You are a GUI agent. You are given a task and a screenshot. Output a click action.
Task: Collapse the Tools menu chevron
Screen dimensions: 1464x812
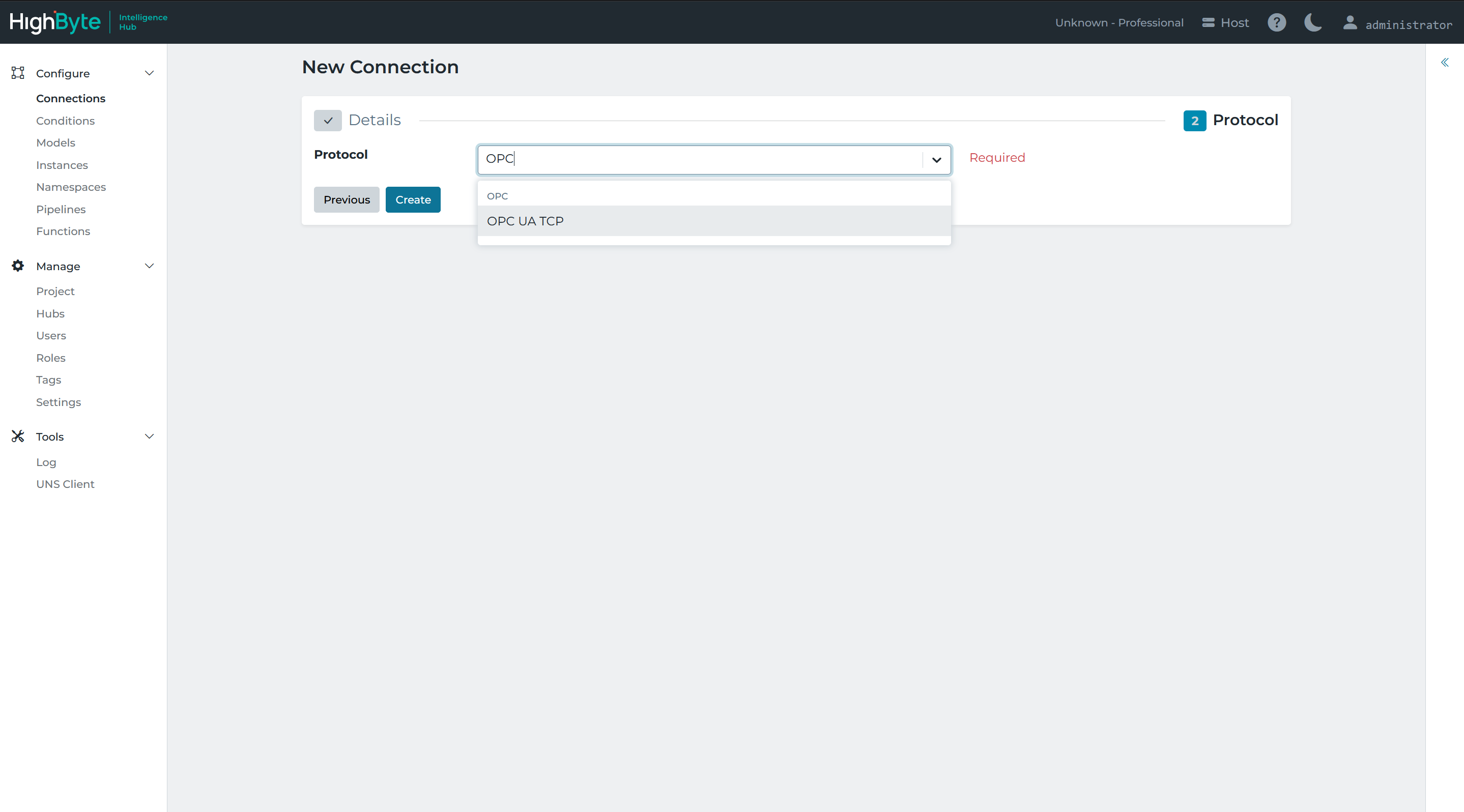150,437
